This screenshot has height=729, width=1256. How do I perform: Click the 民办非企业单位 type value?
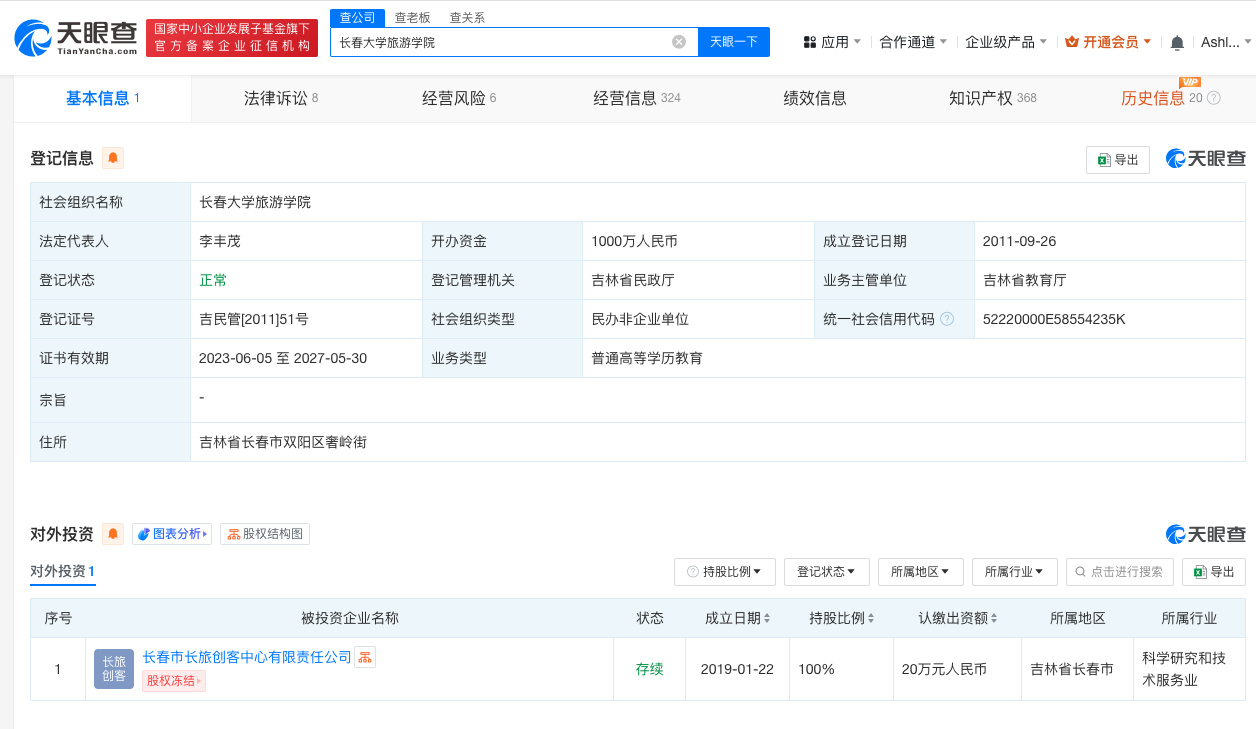[x=640, y=319]
